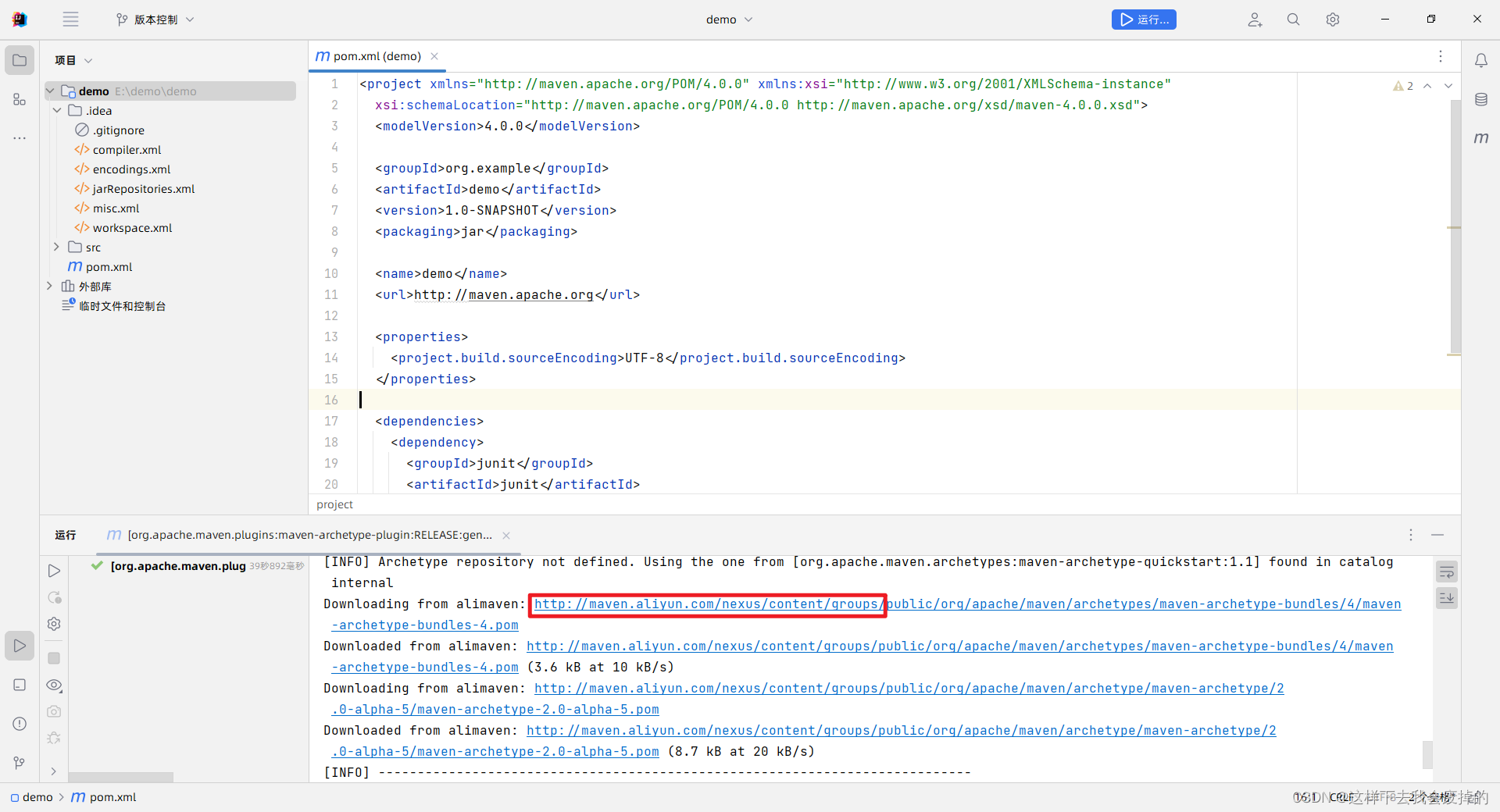The width and height of the screenshot is (1500, 812).
Task: Expand more Run toolbar actions chevron
Action: (53, 771)
